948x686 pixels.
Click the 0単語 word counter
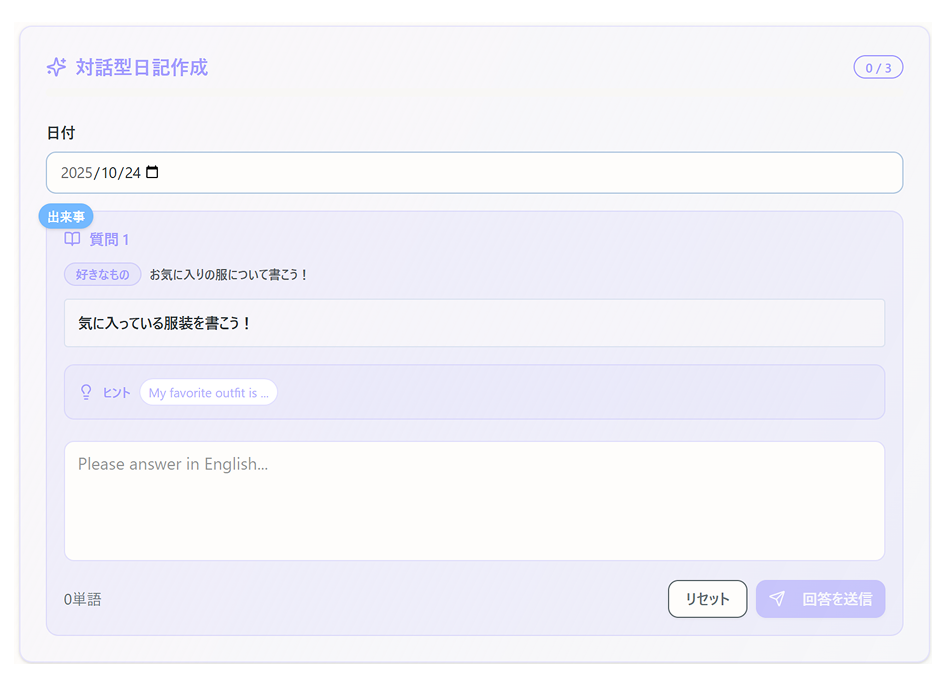[x=82, y=599]
